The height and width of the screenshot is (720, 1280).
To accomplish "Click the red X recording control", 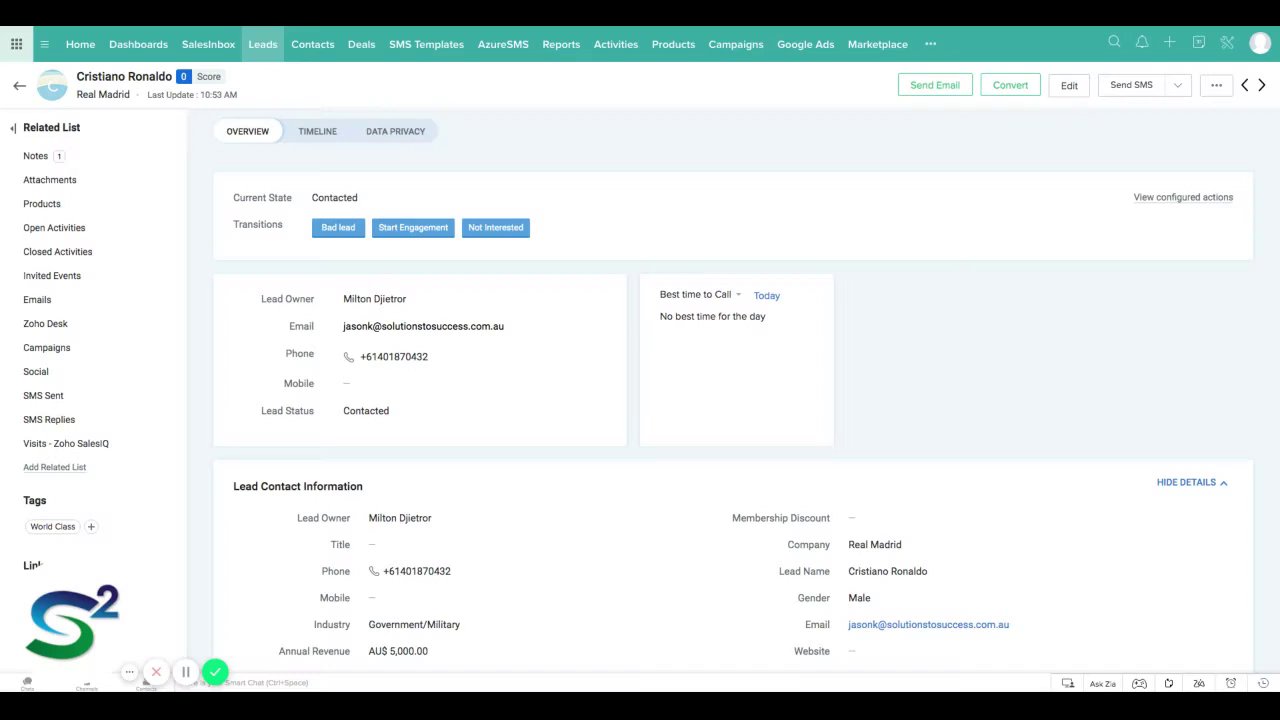I will [156, 672].
